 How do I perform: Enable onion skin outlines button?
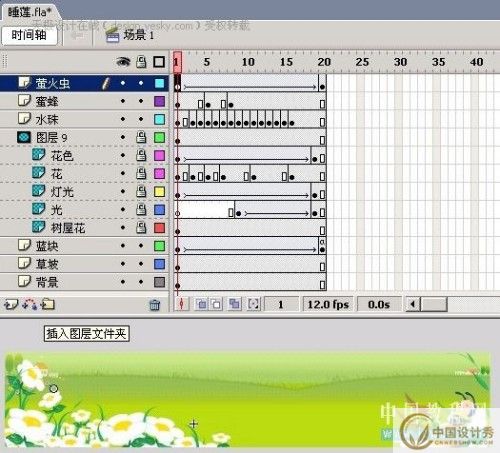(216, 304)
